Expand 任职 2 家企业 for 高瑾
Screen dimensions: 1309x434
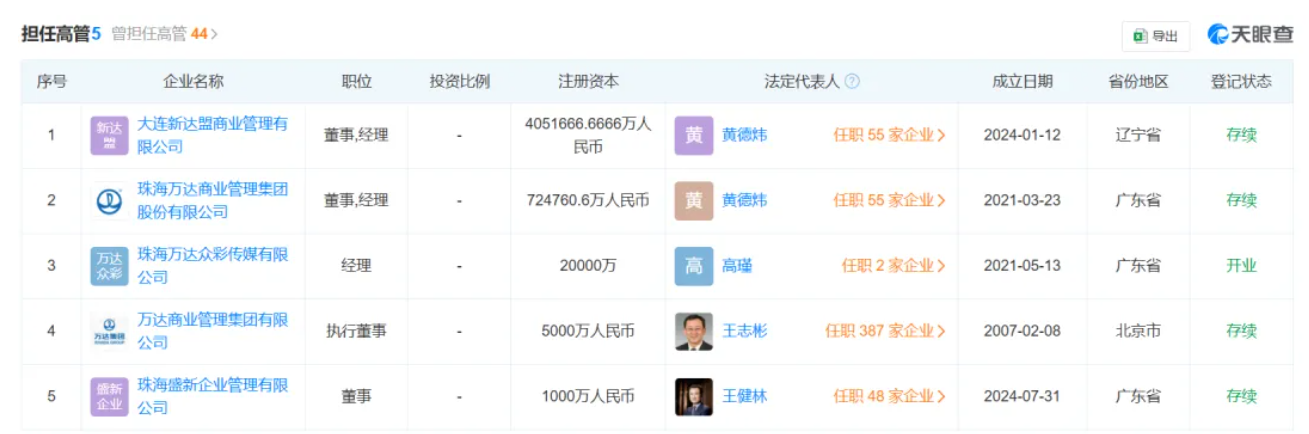(x=894, y=266)
